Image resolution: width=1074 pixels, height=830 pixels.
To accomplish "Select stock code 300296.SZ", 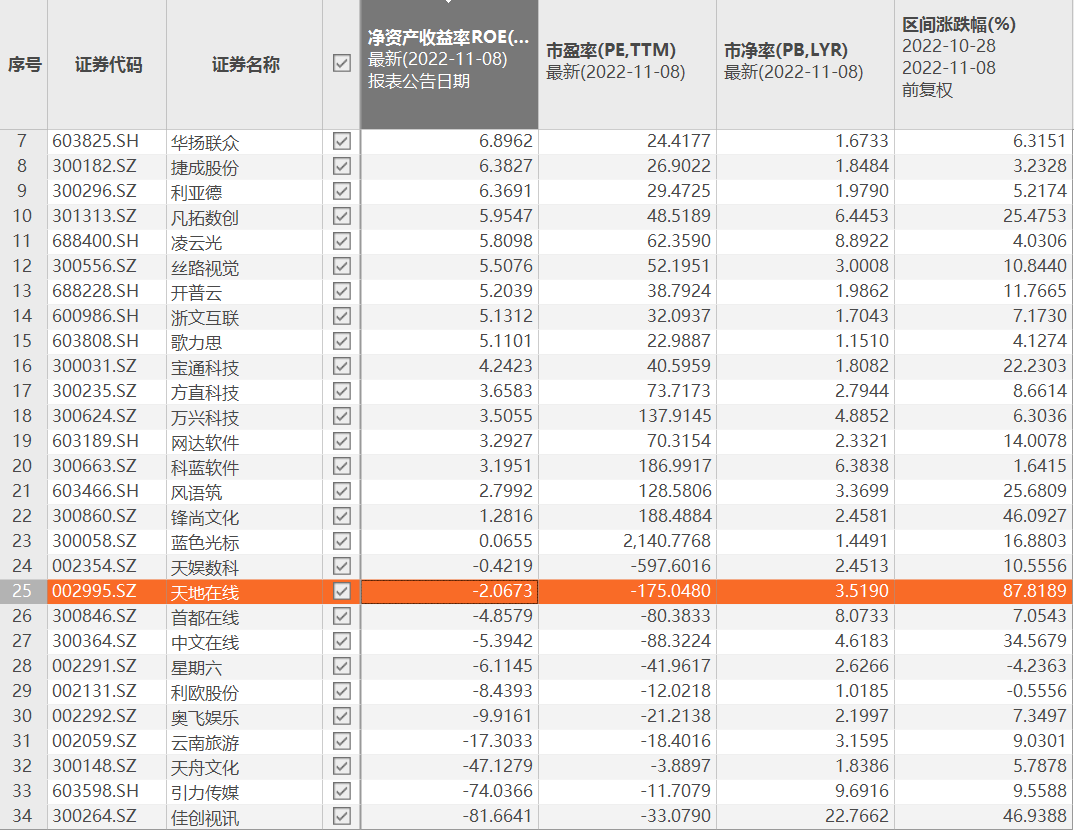I will (94, 191).
